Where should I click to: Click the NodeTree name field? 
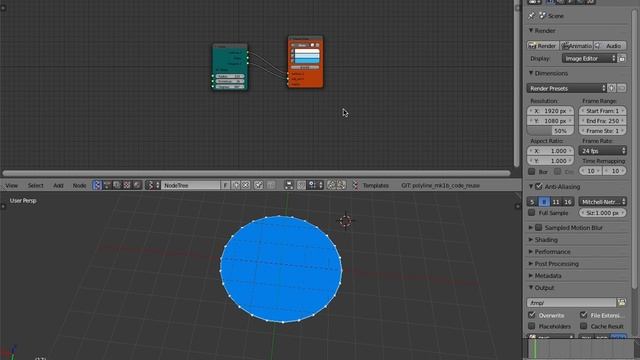tap(190, 185)
